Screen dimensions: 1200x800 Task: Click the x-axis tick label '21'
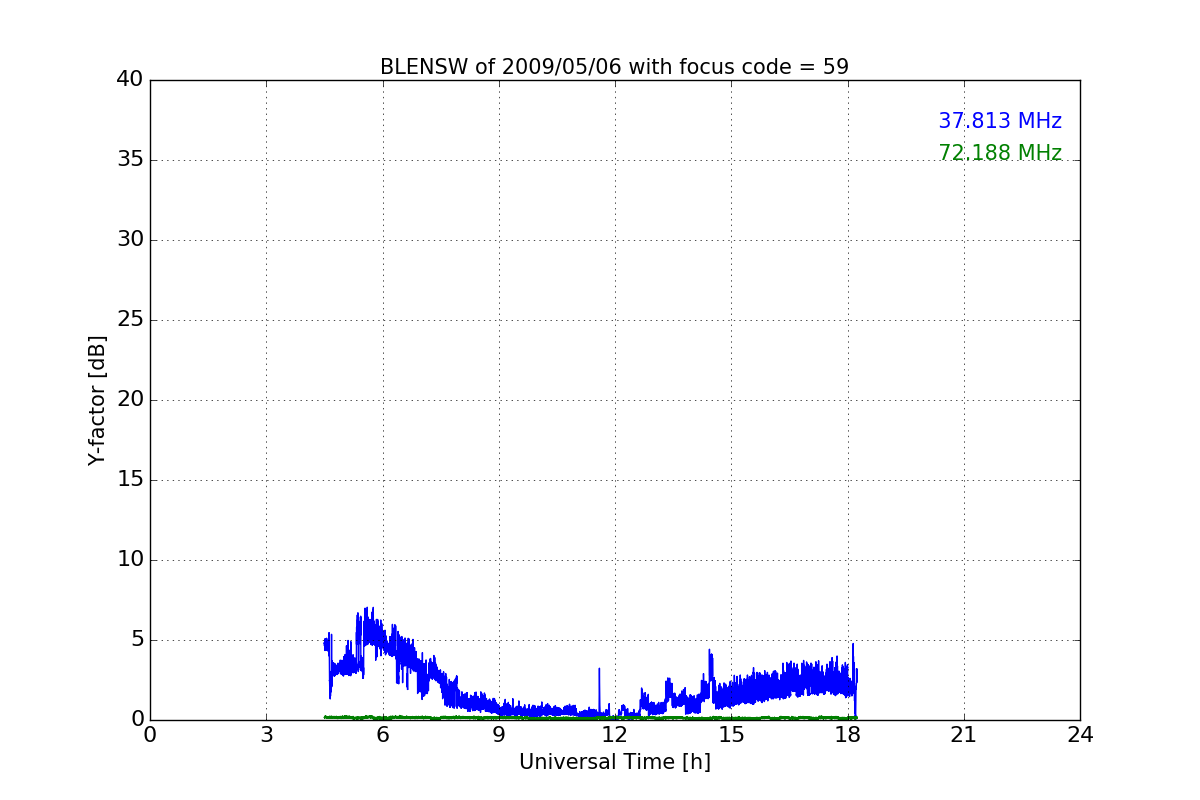pyautogui.click(x=964, y=735)
